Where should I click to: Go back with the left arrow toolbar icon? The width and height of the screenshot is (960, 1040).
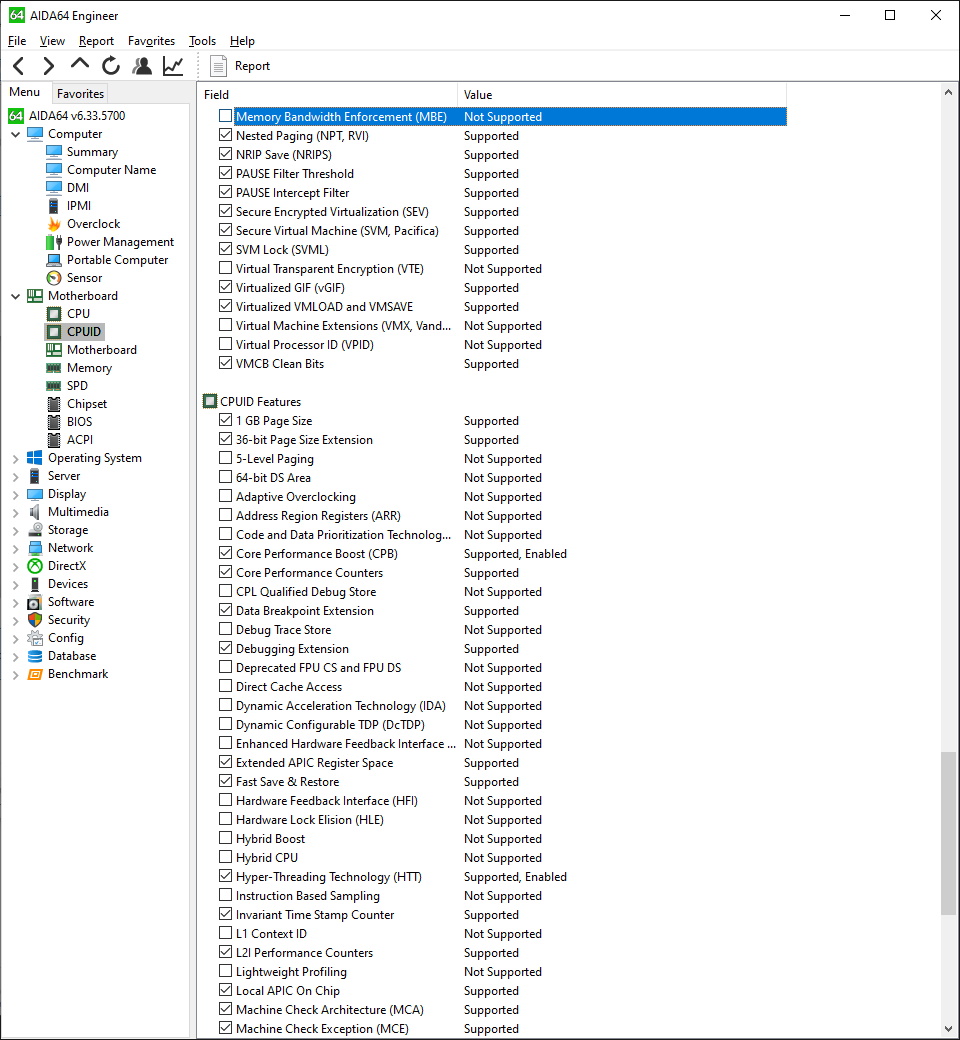pyautogui.click(x=19, y=66)
